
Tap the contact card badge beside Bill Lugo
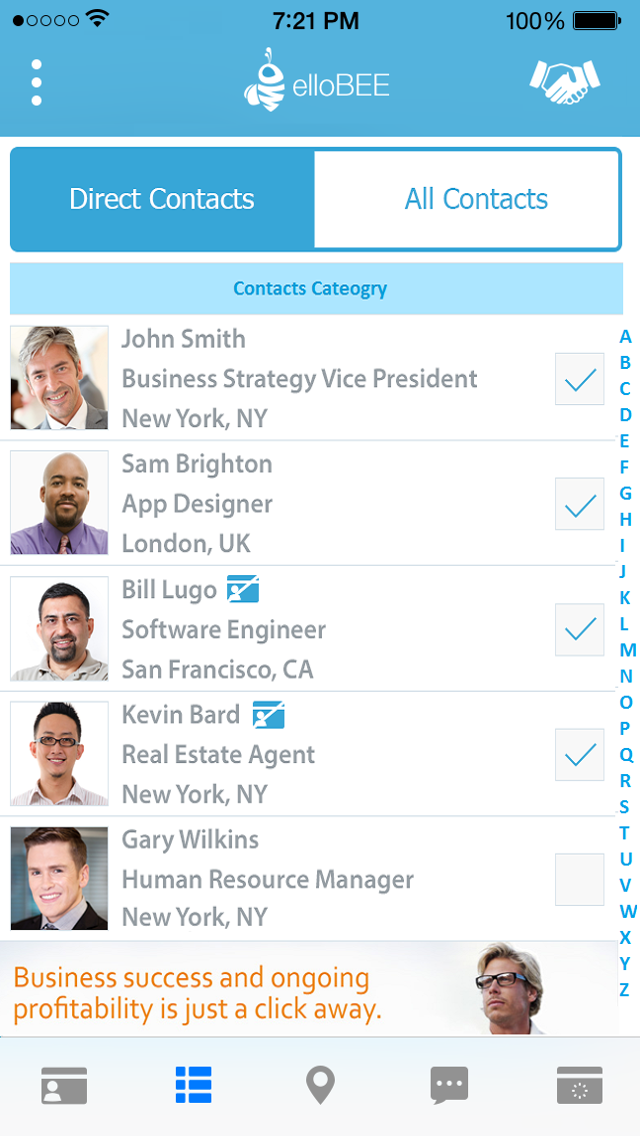click(243, 589)
